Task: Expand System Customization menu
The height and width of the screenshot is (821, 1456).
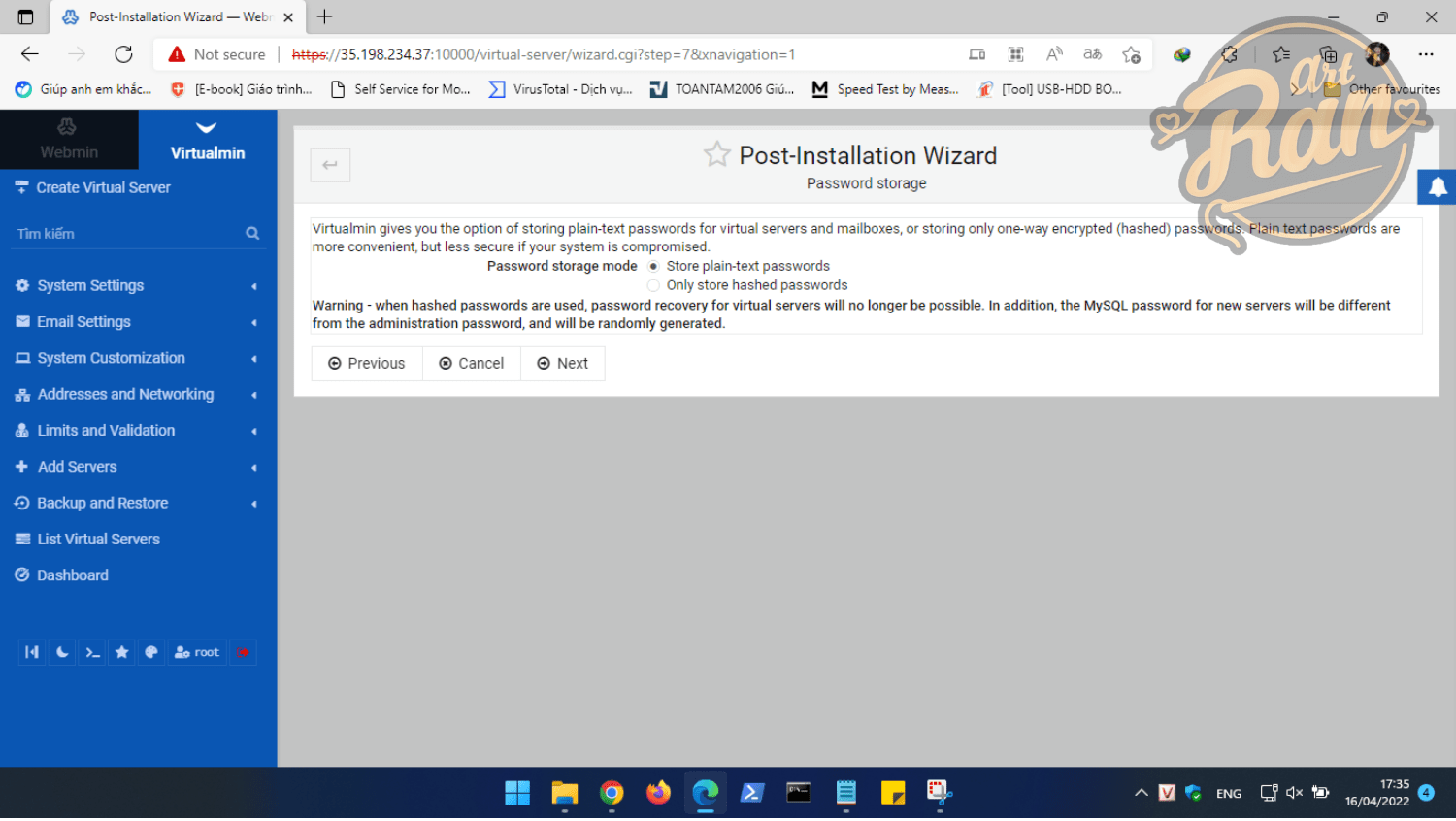Action: click(138, 359)
